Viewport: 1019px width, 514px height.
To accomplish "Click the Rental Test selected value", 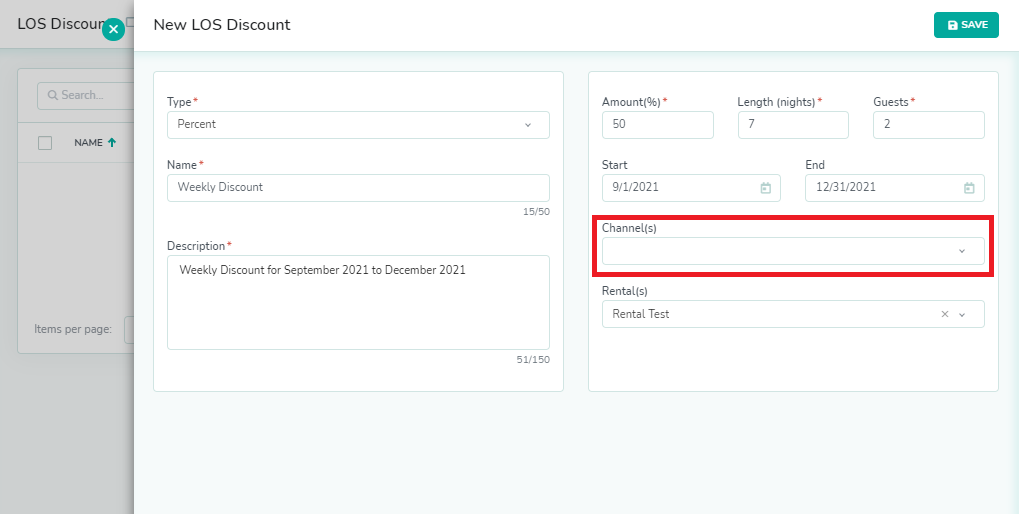I will (x=641, y=314).
